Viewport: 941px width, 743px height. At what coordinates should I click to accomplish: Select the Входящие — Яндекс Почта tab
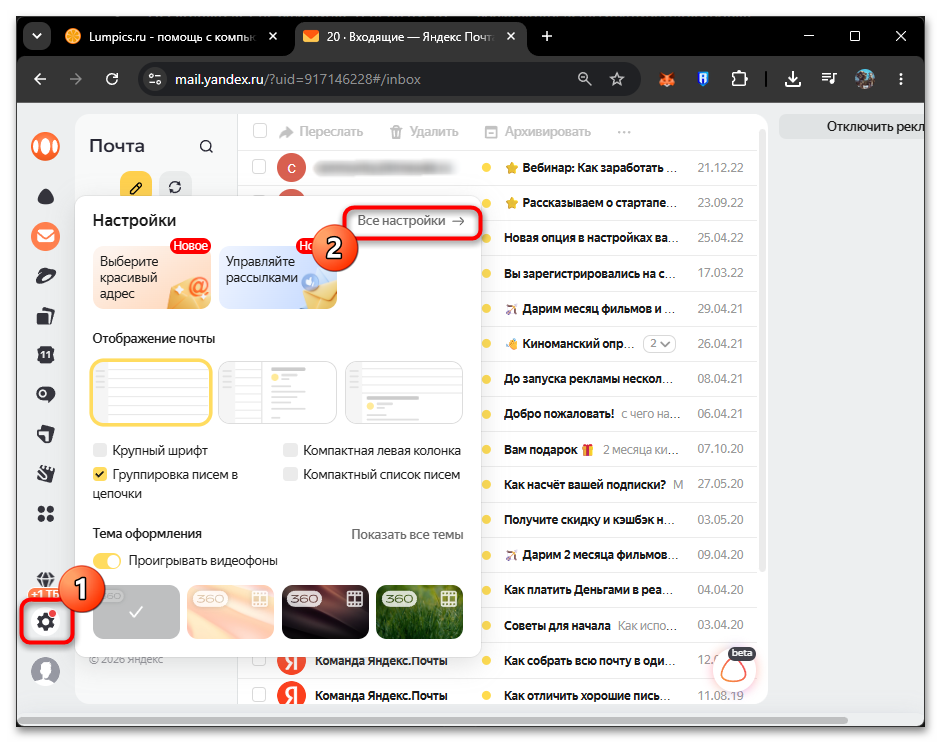coord(409,37)
